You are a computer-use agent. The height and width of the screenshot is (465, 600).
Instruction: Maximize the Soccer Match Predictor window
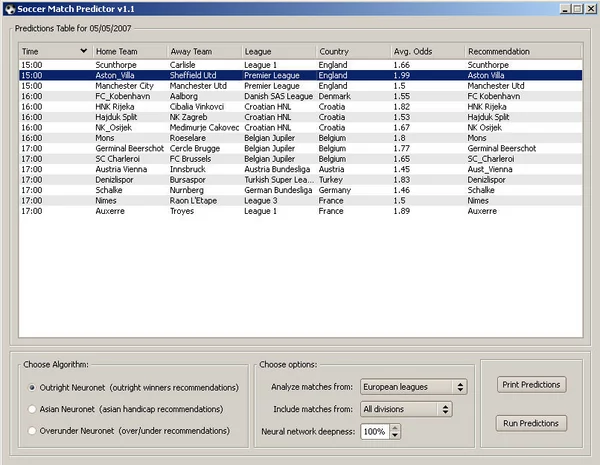click(x=578, y=9)
